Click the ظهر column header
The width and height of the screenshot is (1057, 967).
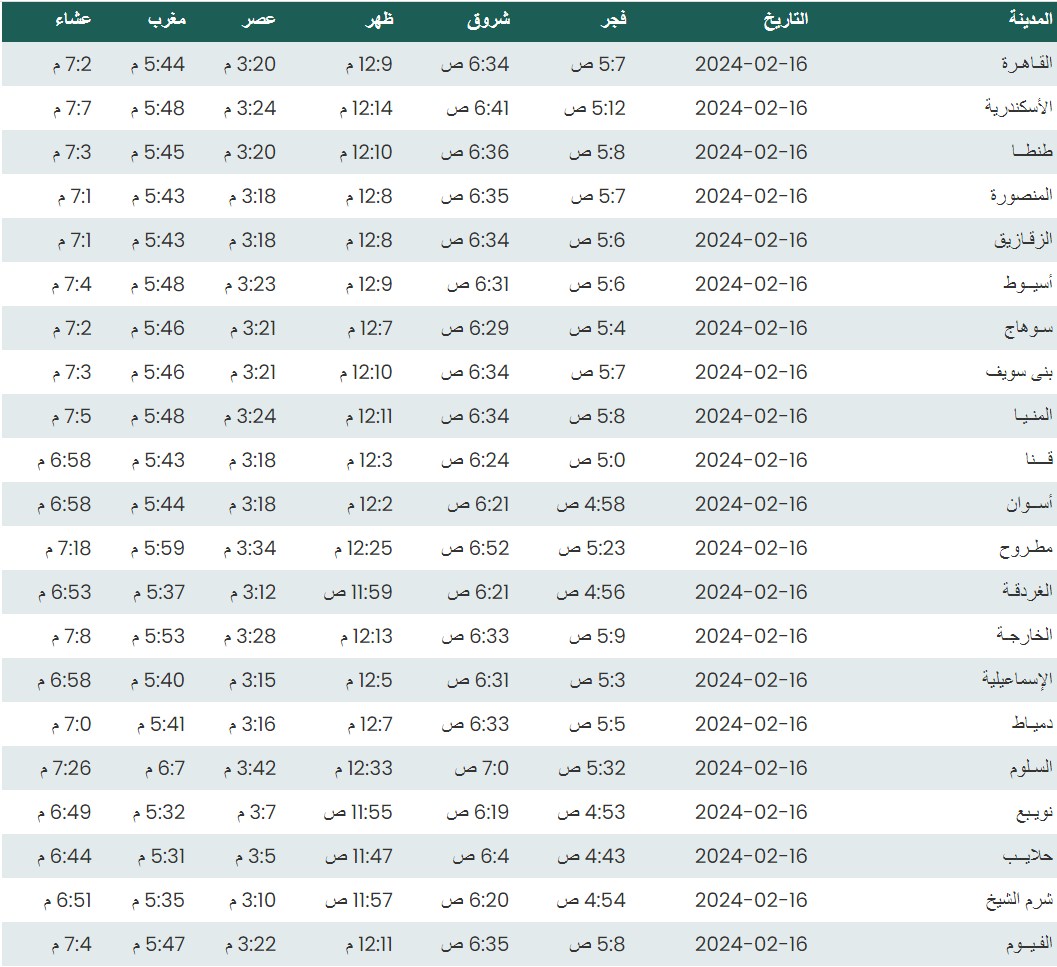tap(379, 20)
